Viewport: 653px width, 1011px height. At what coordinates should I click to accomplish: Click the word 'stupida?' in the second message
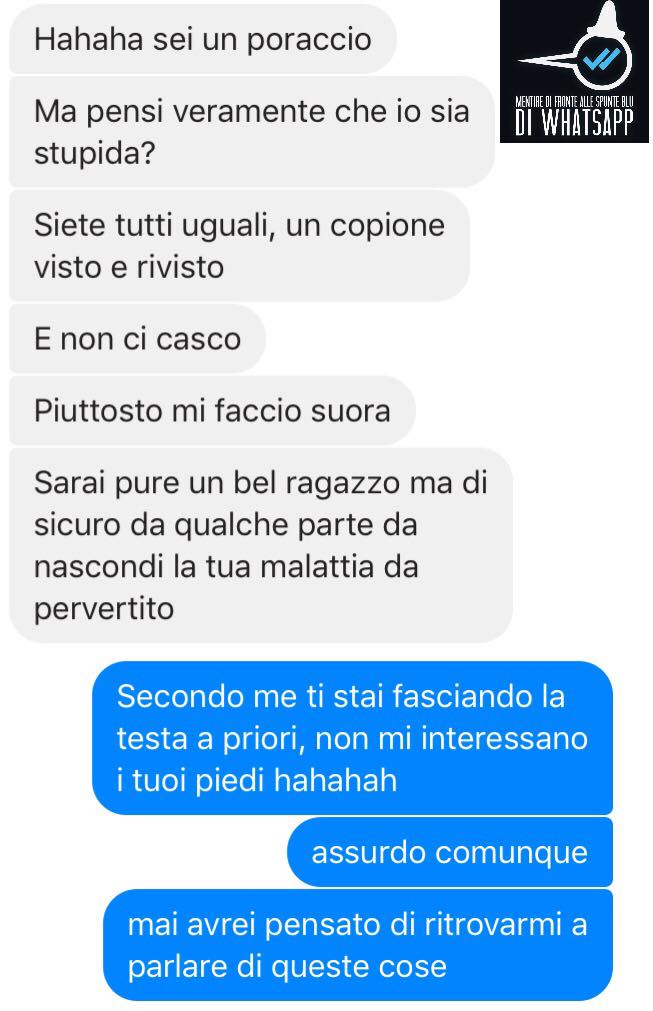[95, 153]
